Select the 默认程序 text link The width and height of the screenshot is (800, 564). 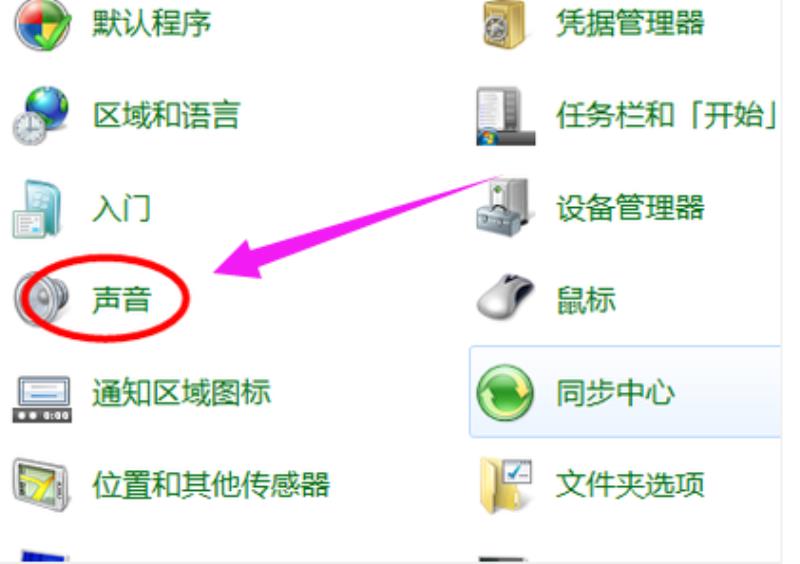point(152,23)
